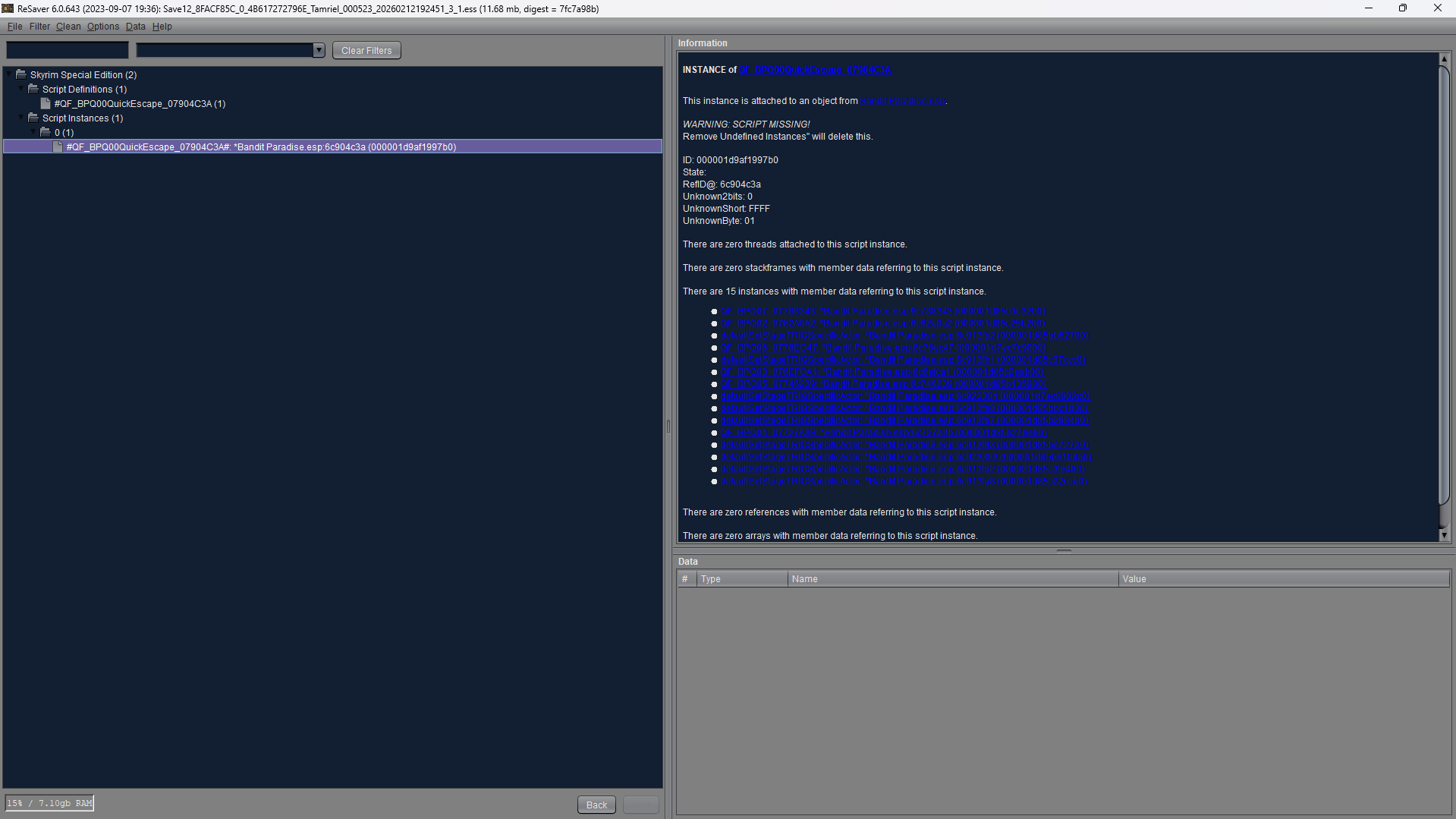
Task: Restore down the ReSaver window
Action: 1403,8
